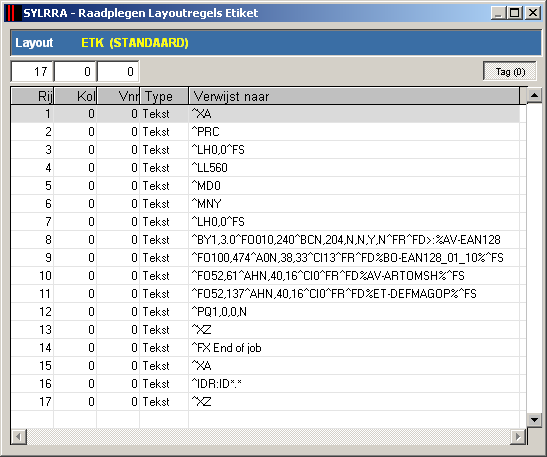Click the right arrow of the horizontal scrollbar

[x=518, y=437]
